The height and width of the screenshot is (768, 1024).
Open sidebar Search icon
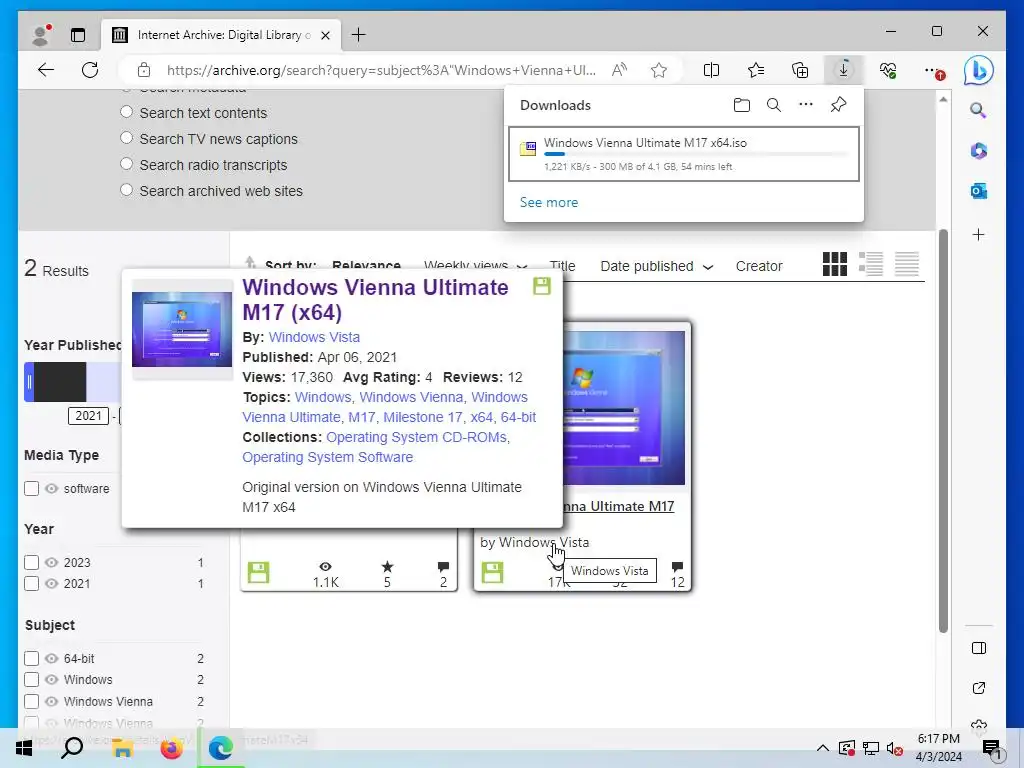[978, 110]
